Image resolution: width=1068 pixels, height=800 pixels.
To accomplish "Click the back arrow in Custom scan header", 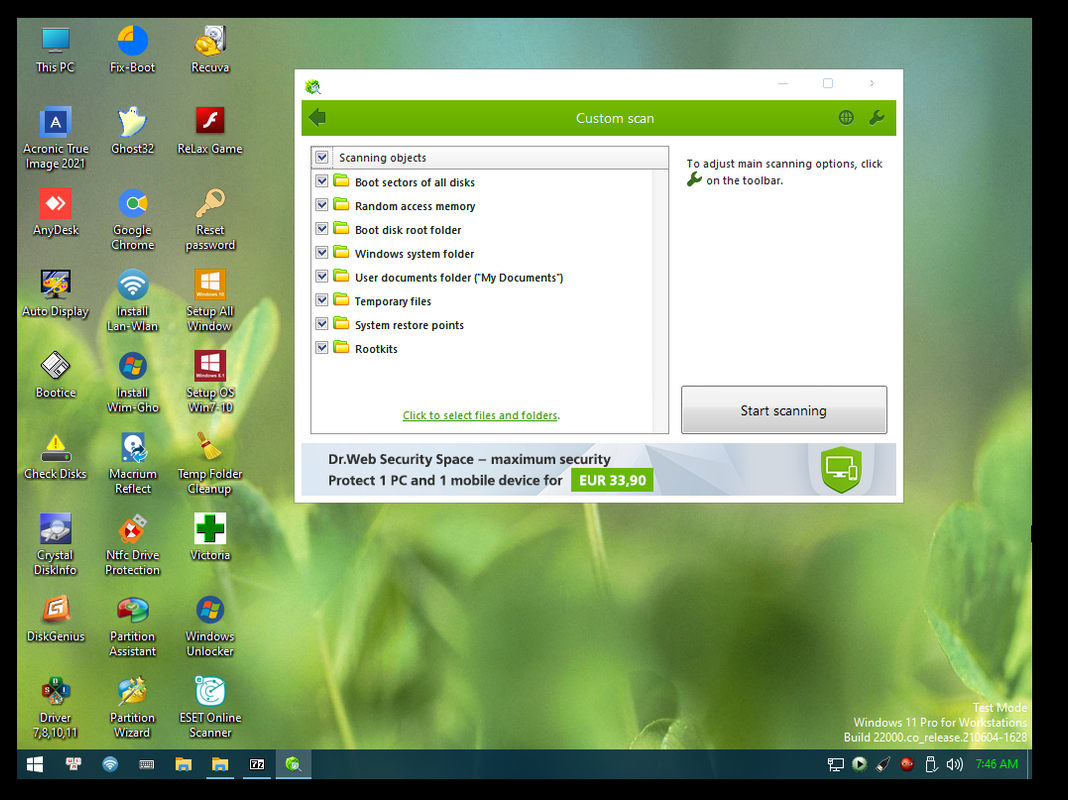I will pyautogui.click(x=317, y=118).
